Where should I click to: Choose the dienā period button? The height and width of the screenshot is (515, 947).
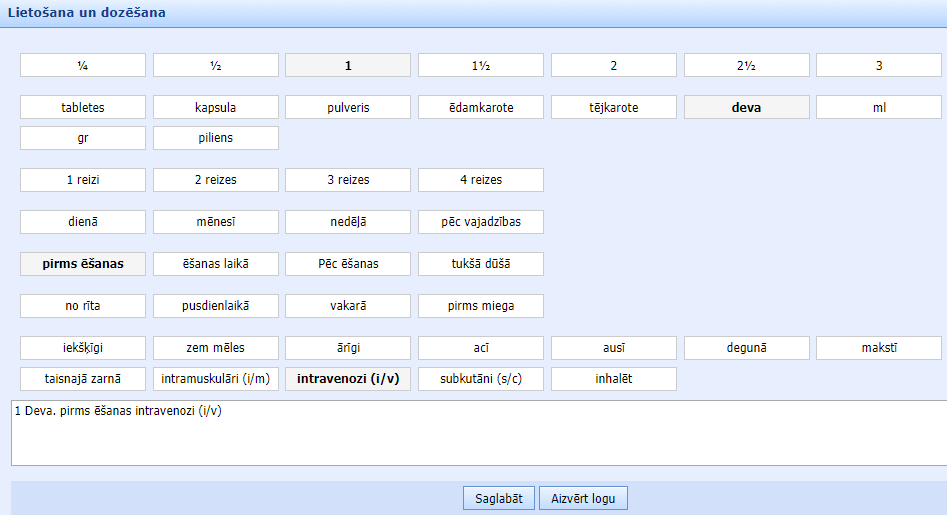83,222
